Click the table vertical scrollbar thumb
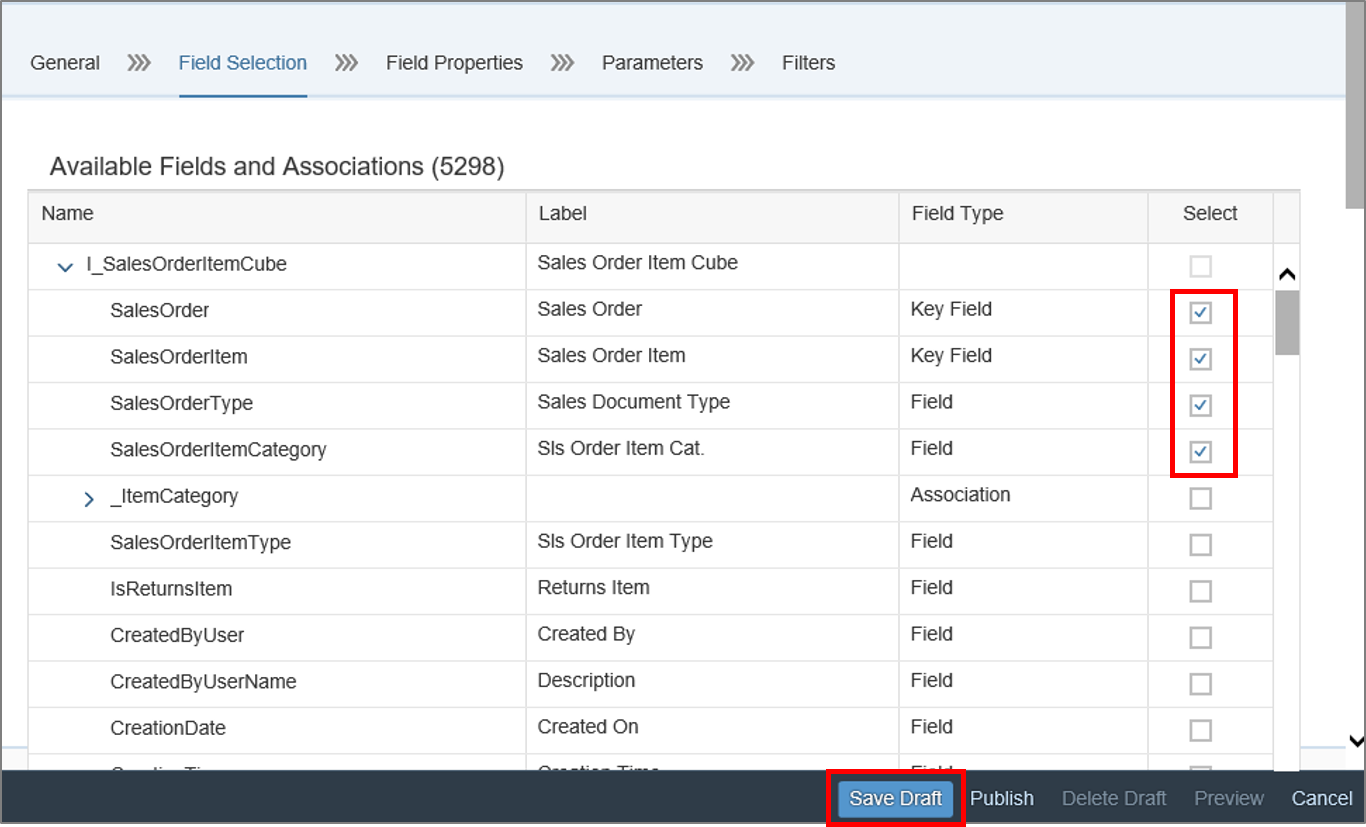Viewport: 1366px width, 827px height. [x=1287, y=323]
